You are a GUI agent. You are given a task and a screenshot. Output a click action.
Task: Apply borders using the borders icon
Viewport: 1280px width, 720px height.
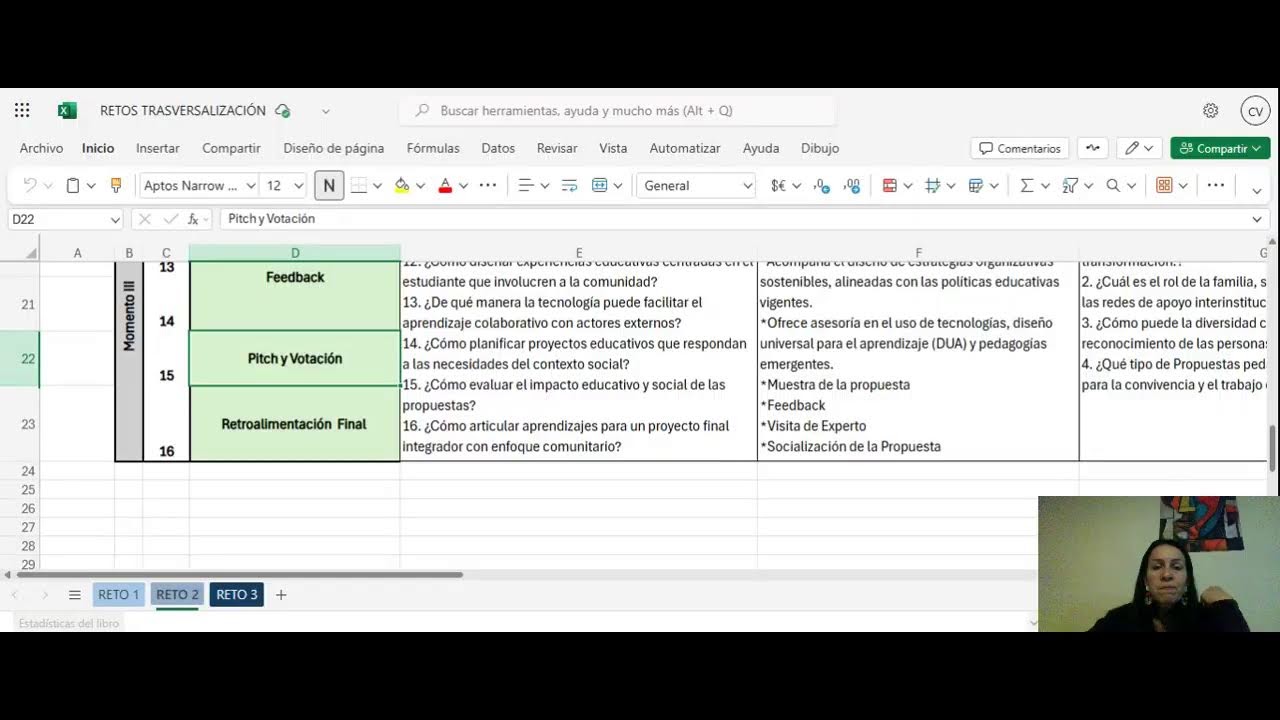359,185
